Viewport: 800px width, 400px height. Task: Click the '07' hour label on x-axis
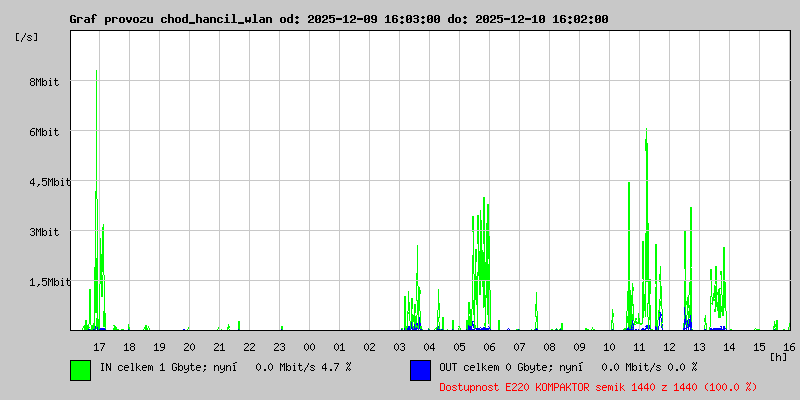[519, 347]
